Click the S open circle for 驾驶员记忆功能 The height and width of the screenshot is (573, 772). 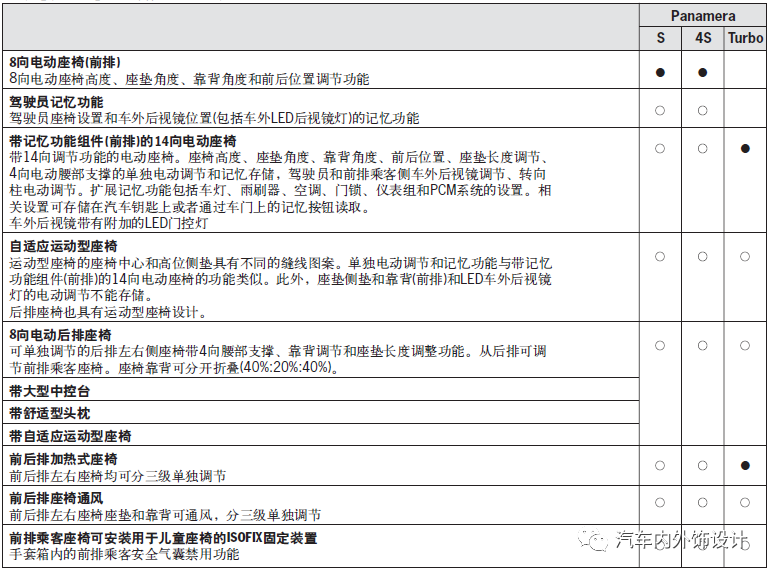pyautogui.click(x=660, y=111)
